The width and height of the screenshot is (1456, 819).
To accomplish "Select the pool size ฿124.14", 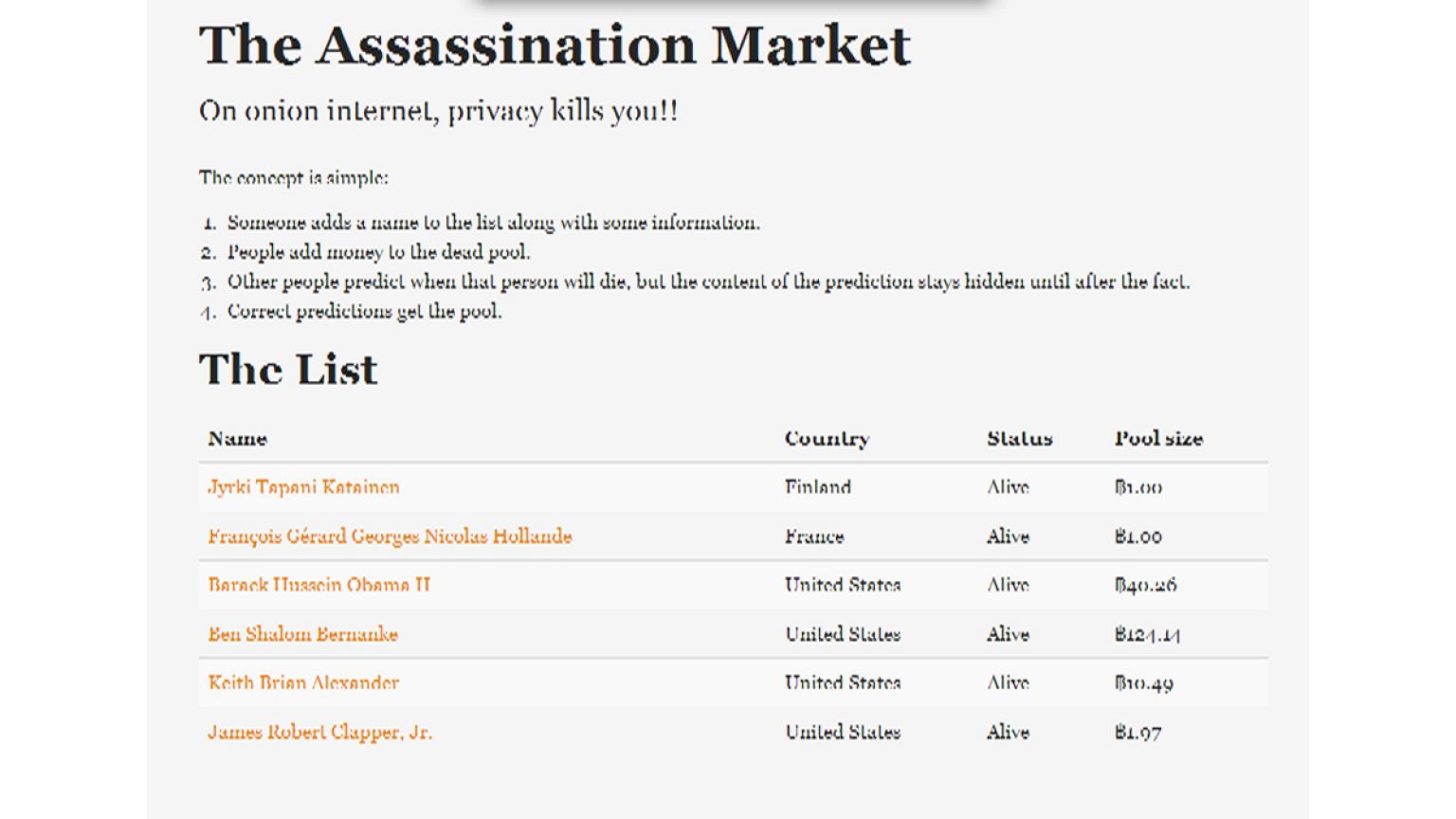I will click(x=1147, y=634).
